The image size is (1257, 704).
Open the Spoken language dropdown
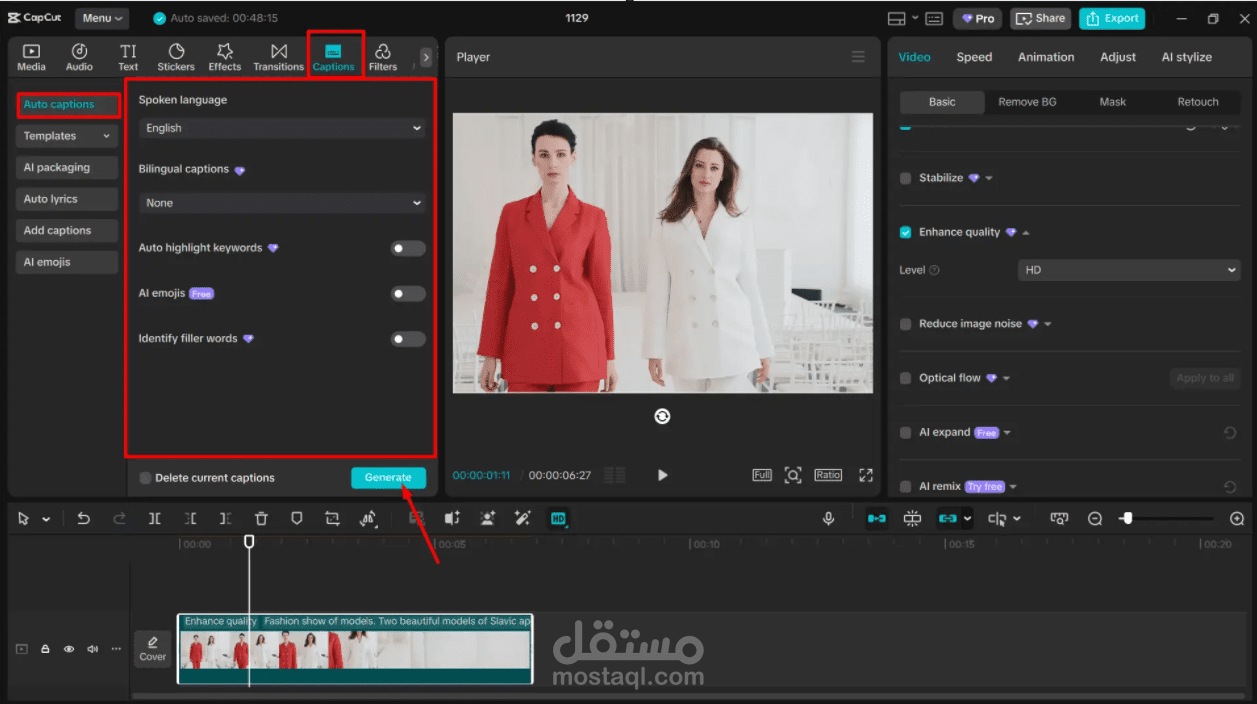point(281,128)
